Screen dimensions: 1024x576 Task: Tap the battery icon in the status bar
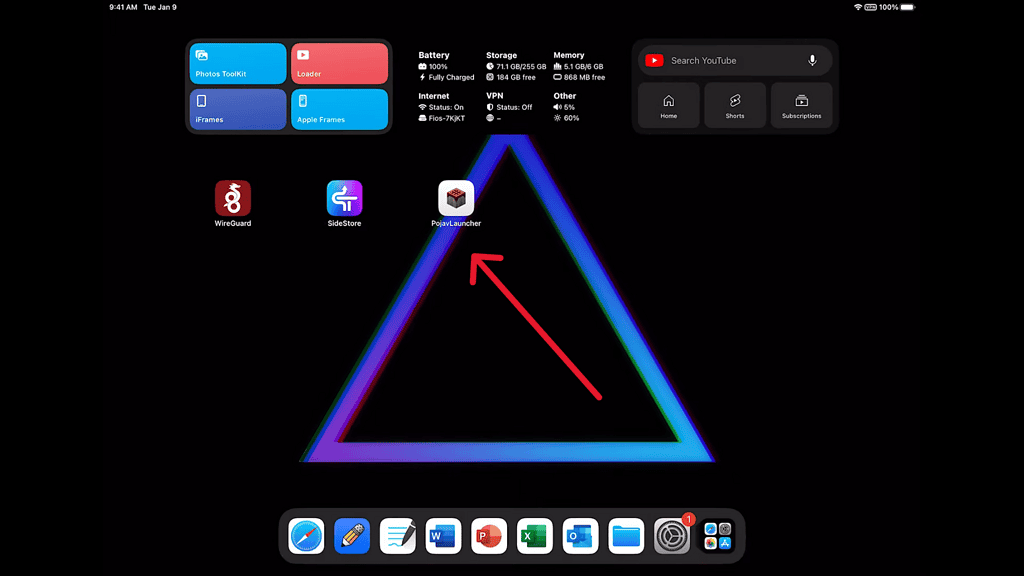908,7
